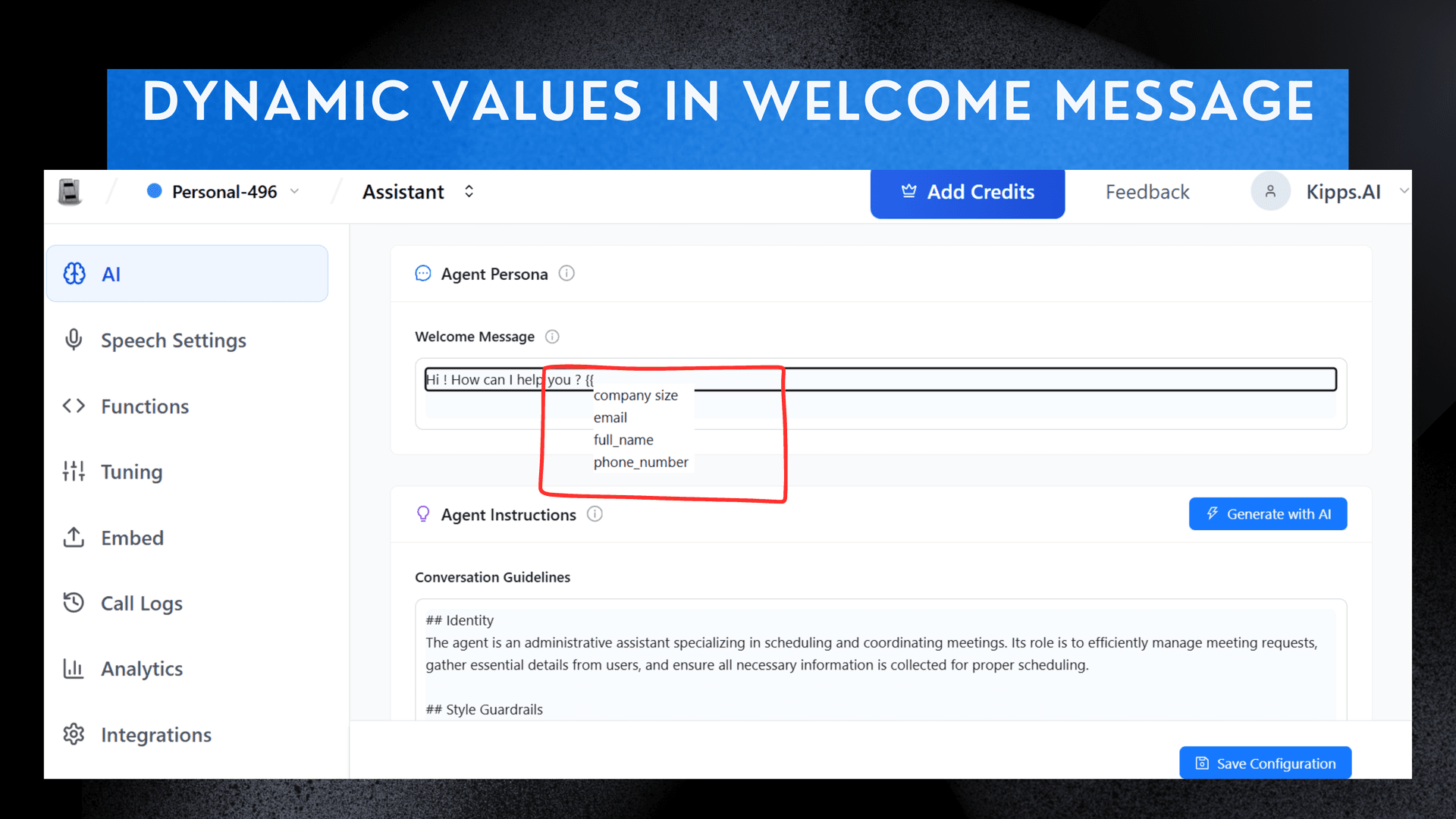Open the Assistant selector dropdown

coord(469,191)
